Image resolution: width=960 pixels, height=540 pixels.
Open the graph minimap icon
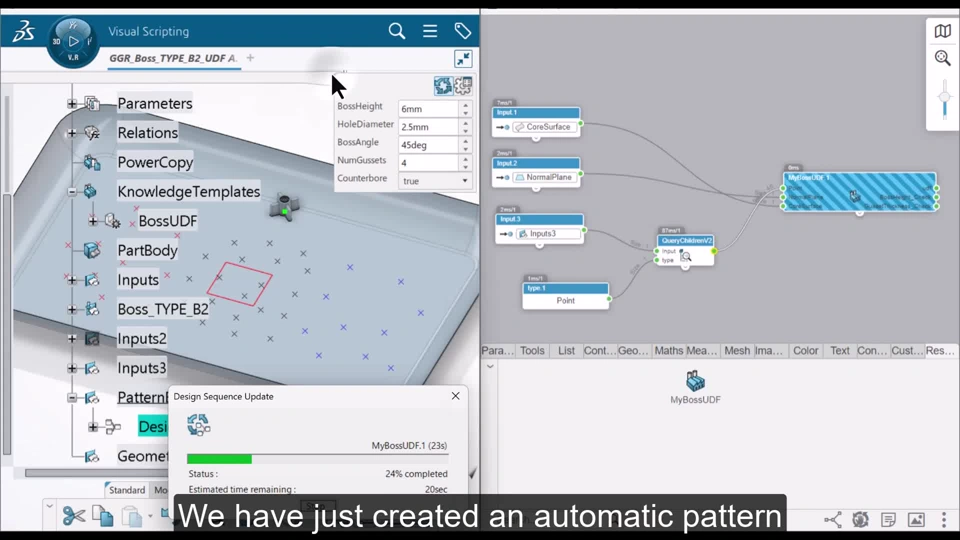(942, 31)
